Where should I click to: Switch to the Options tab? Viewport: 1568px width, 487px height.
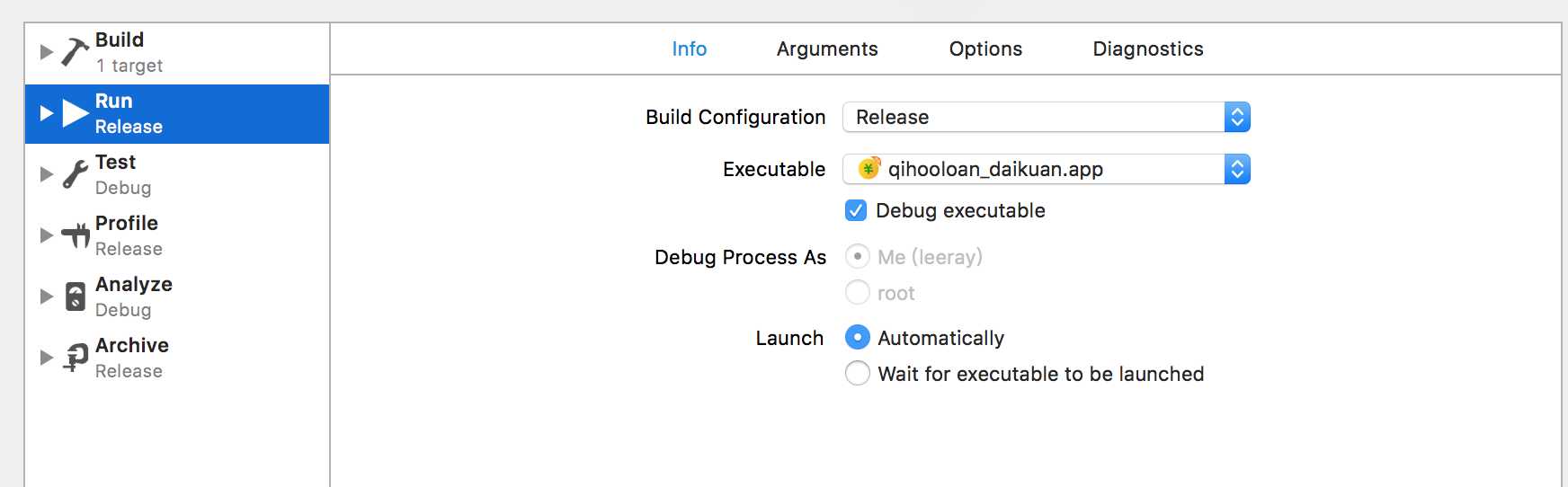coord(985,49)
